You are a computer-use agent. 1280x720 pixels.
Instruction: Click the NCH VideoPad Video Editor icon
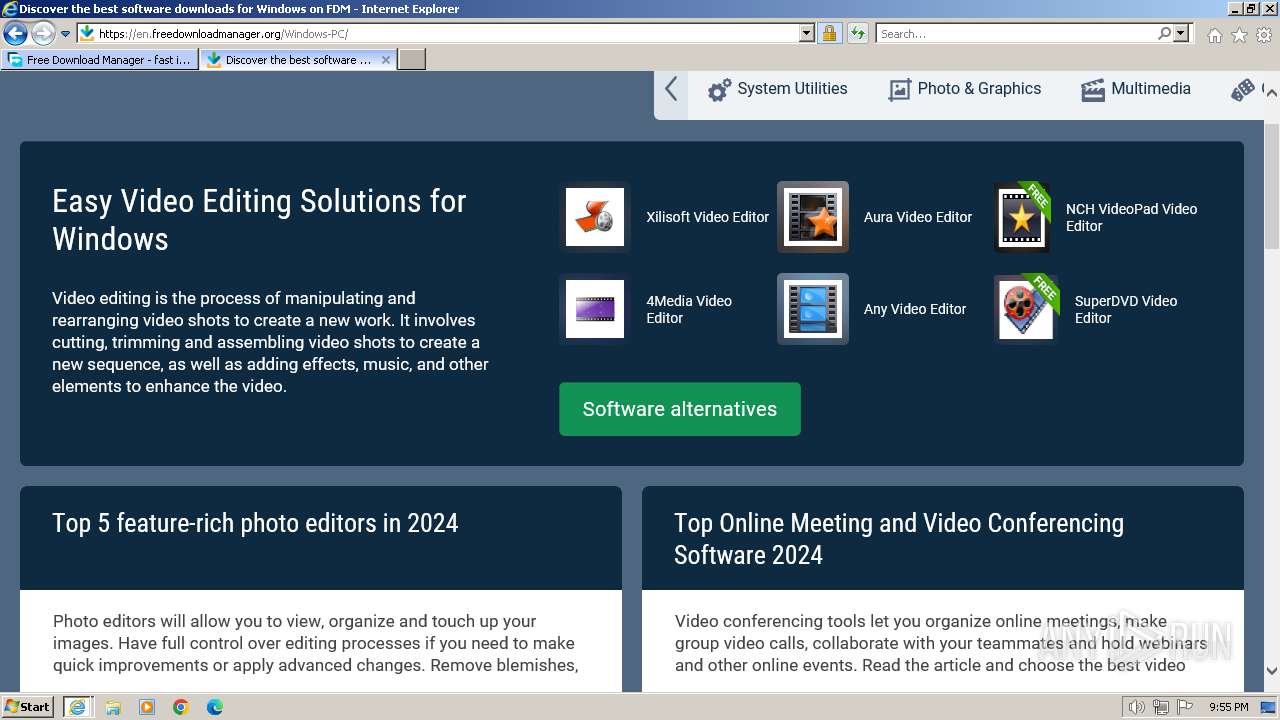coord(1022,217)
